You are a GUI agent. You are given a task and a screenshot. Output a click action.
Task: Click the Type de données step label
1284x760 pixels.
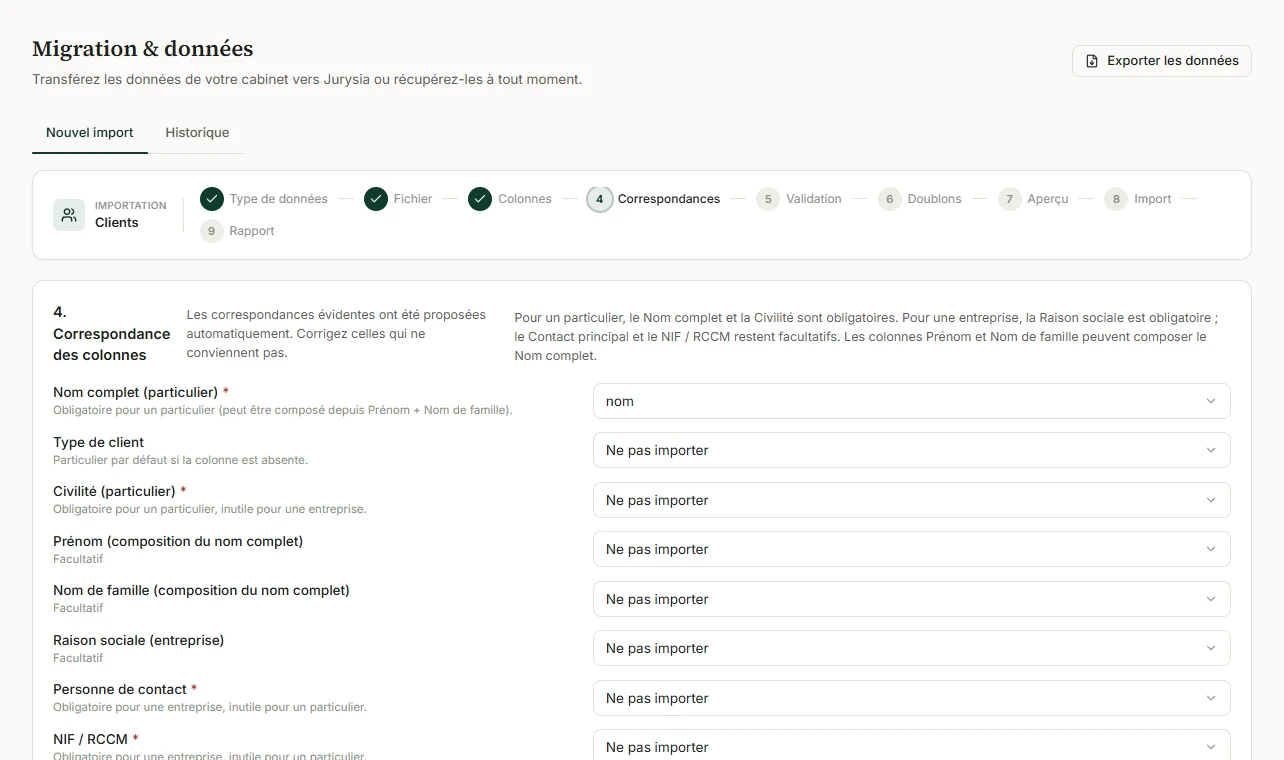pos(278,199)
